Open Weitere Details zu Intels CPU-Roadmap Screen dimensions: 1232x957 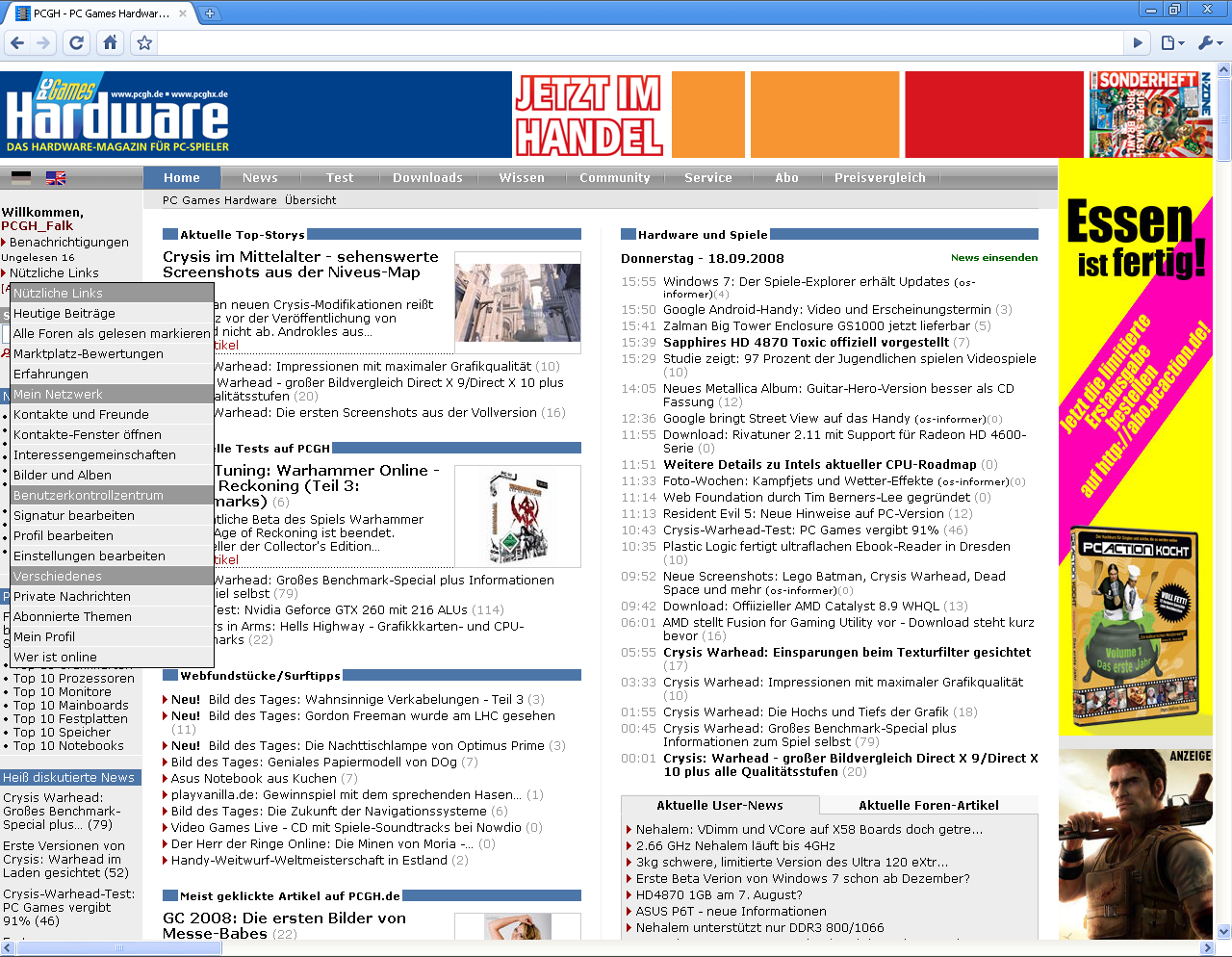pos(820,465)
